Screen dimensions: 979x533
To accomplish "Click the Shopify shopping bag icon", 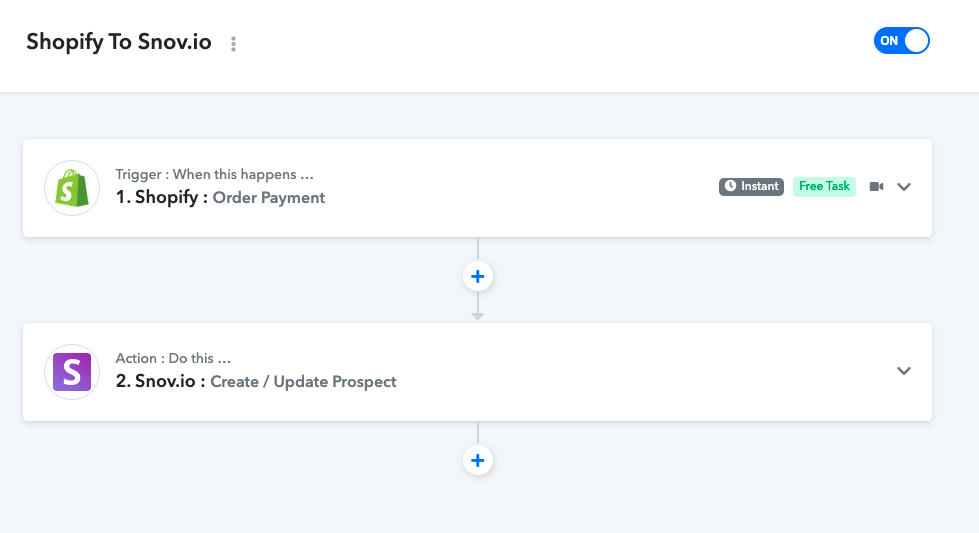I will [x=72, y=188].
